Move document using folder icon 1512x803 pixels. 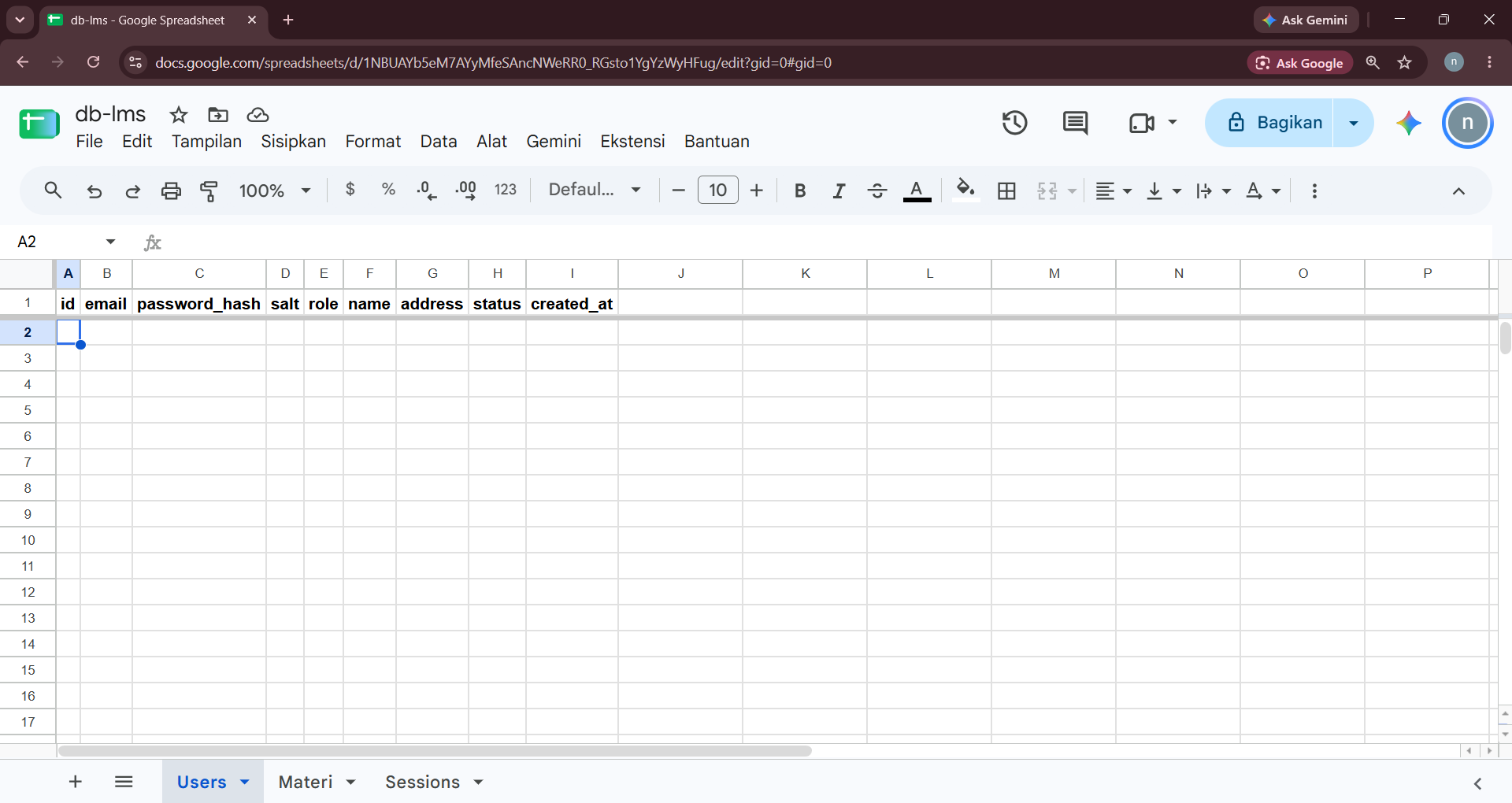218,115
